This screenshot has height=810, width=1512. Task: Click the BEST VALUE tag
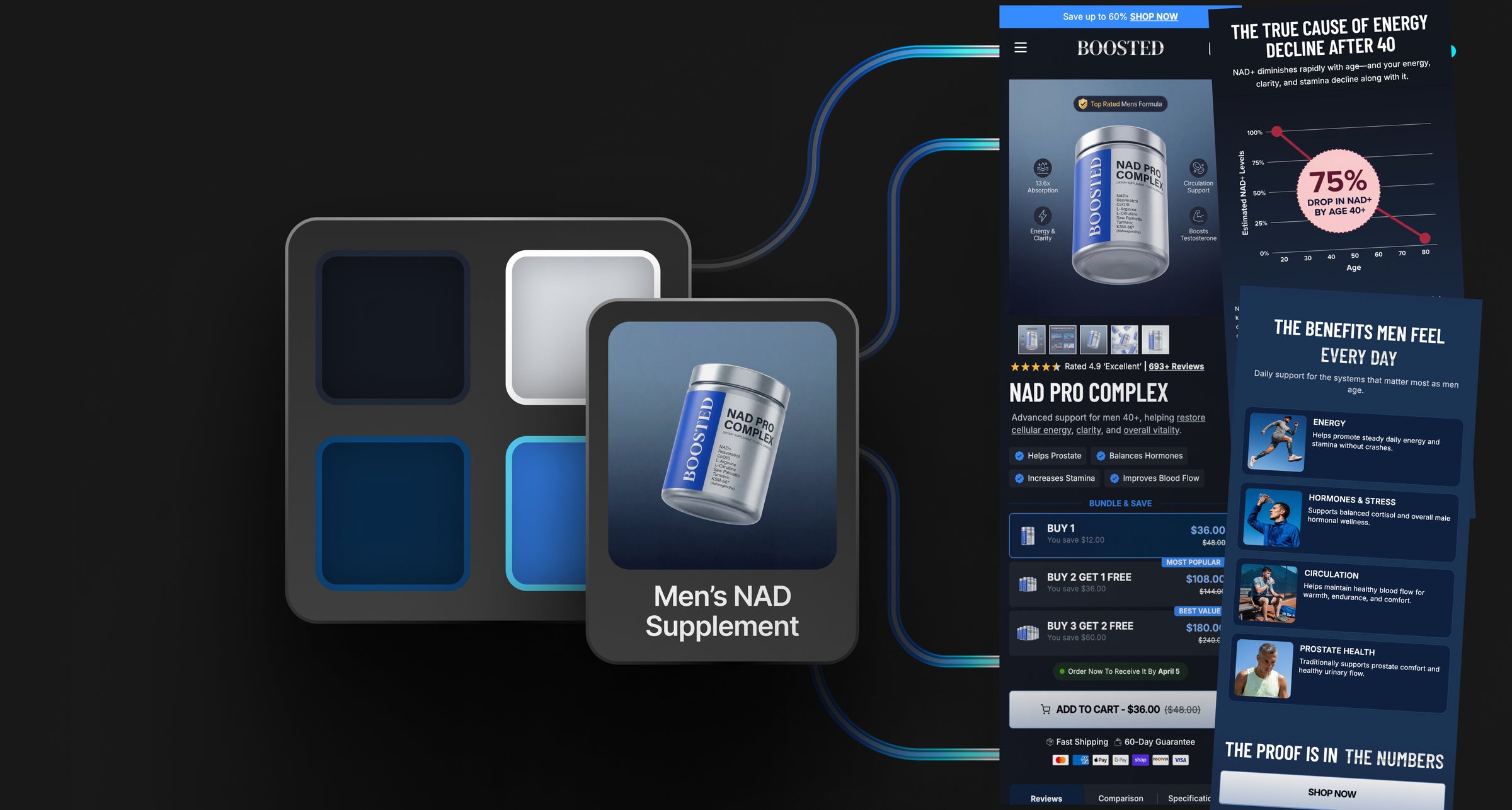pyautogui.click(x=1200, y=611)
